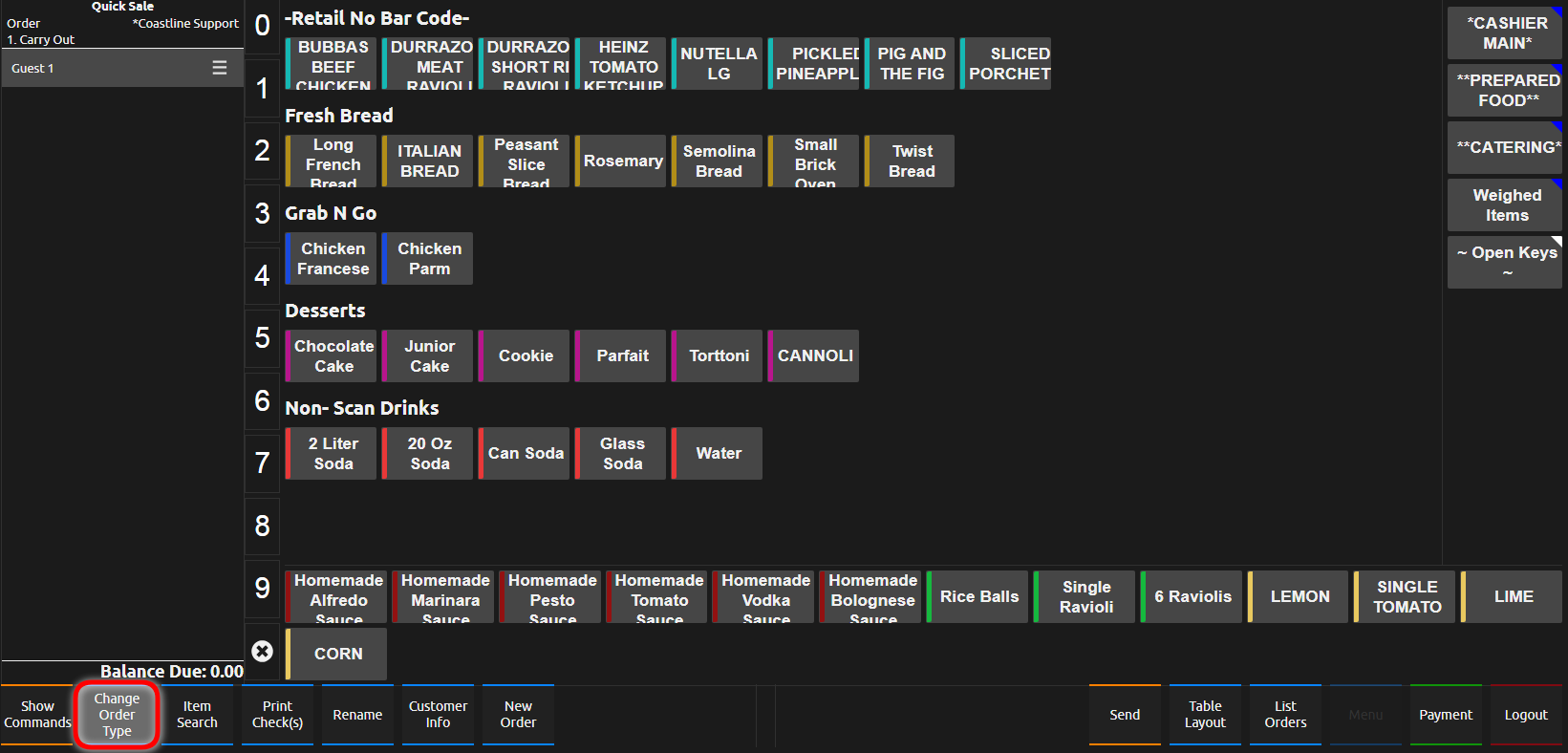This screenshot has width=1568, height=753.
Task: Click Change Order Type
Action: [117, 715]
